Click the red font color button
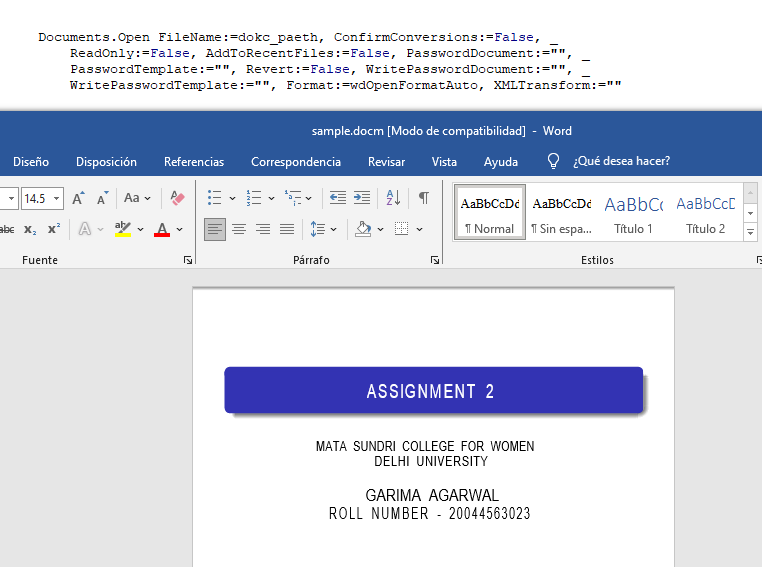Viewport: 762px width, 567px height. point(162,229)
